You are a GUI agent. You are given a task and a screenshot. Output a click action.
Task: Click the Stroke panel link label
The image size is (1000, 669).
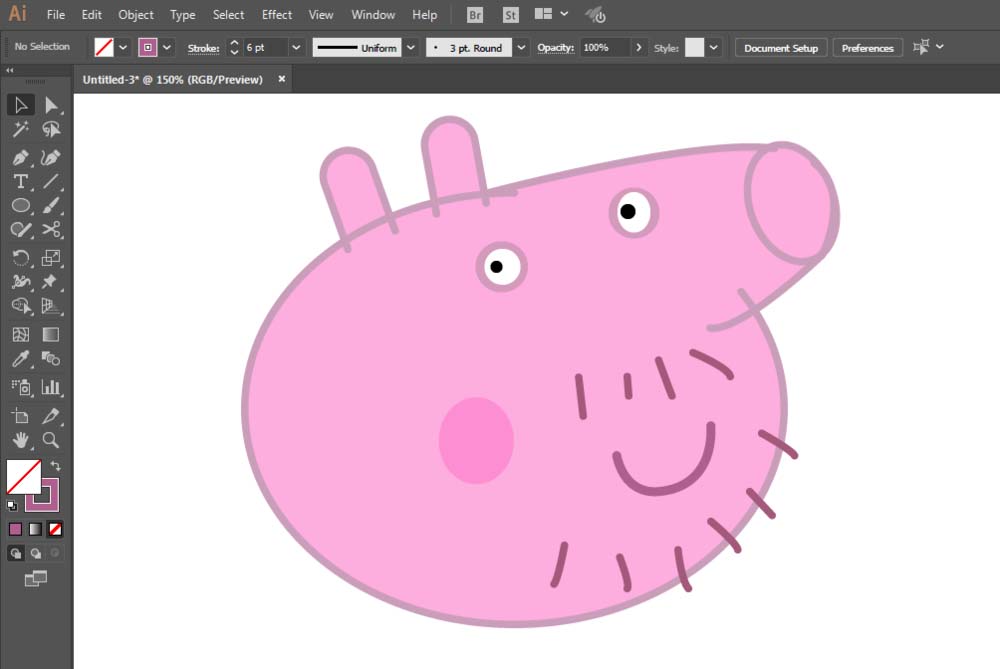click(203, 48)
